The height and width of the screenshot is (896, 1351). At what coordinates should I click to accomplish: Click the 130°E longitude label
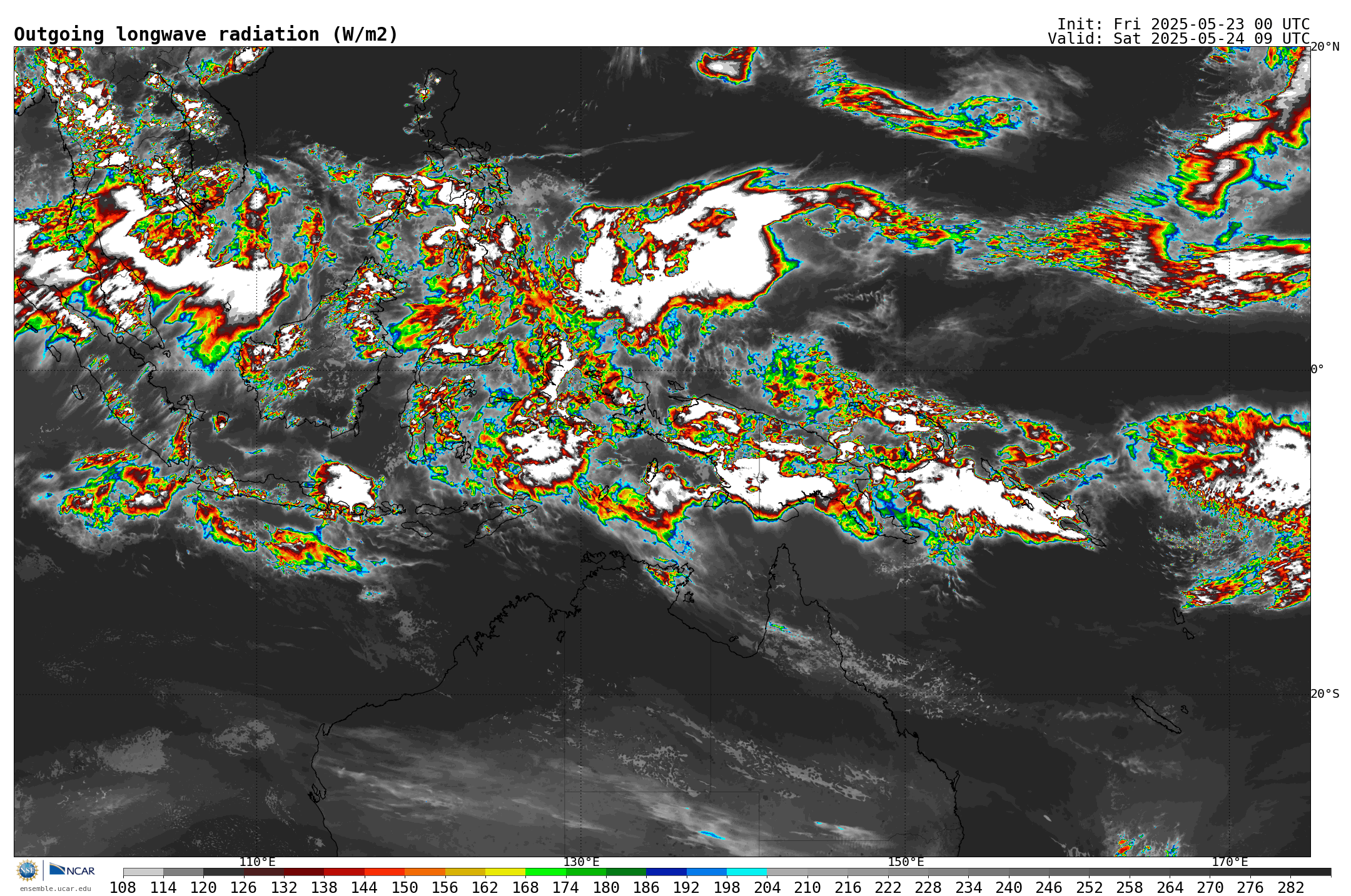(x=581, y=862)
